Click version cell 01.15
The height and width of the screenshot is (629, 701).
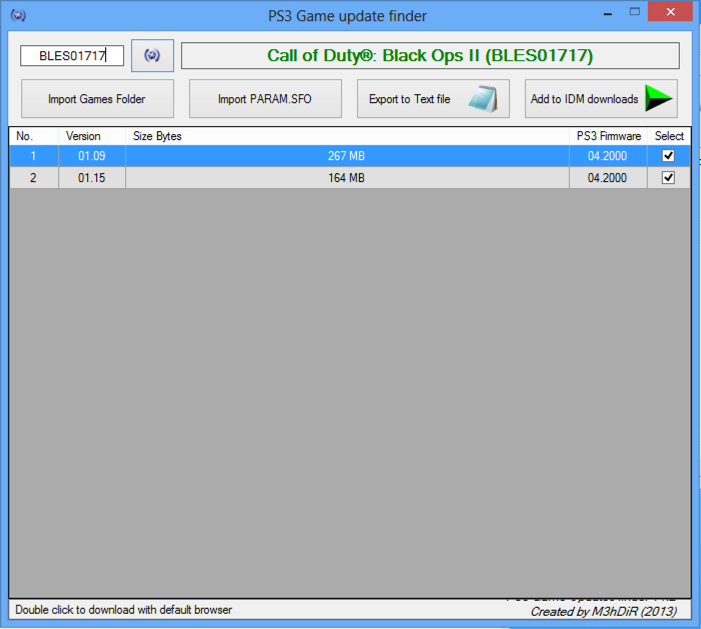coord(92,178)
